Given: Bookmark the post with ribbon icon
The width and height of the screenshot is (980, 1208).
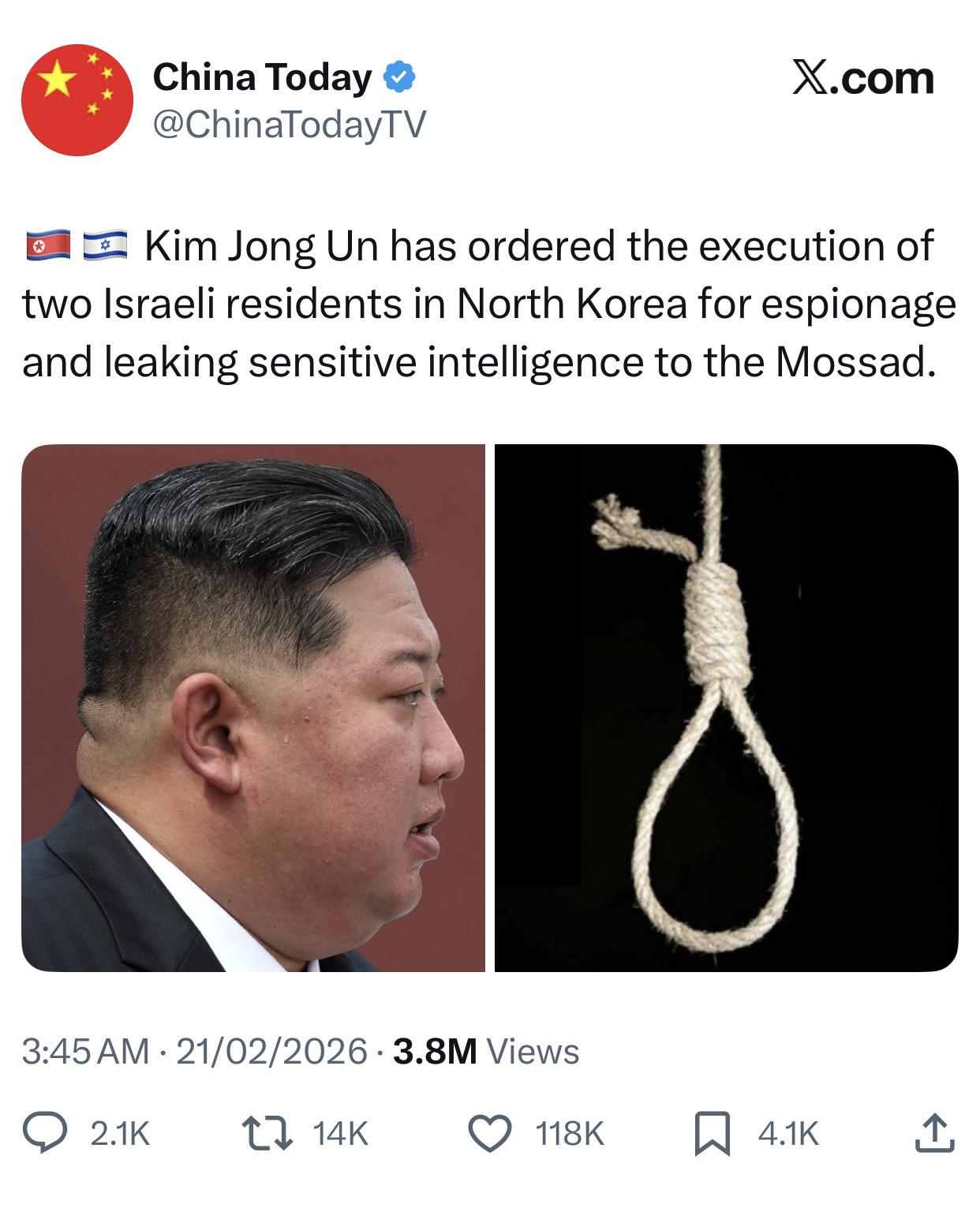Looking at the screenshot, I should point(713,1135).
